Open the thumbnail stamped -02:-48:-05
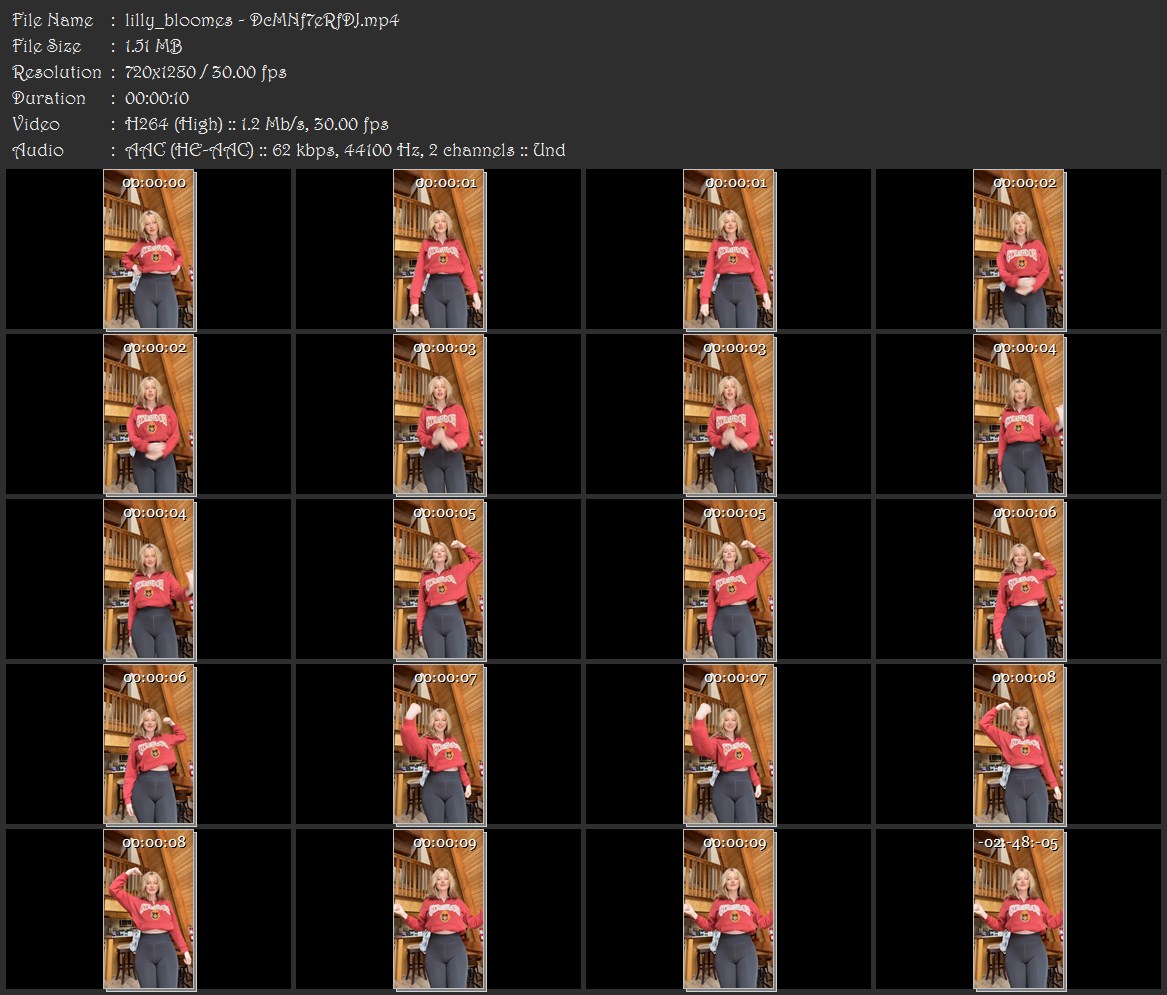The height and width of the screenshot is (995, 1167). tap(1019, 909)
